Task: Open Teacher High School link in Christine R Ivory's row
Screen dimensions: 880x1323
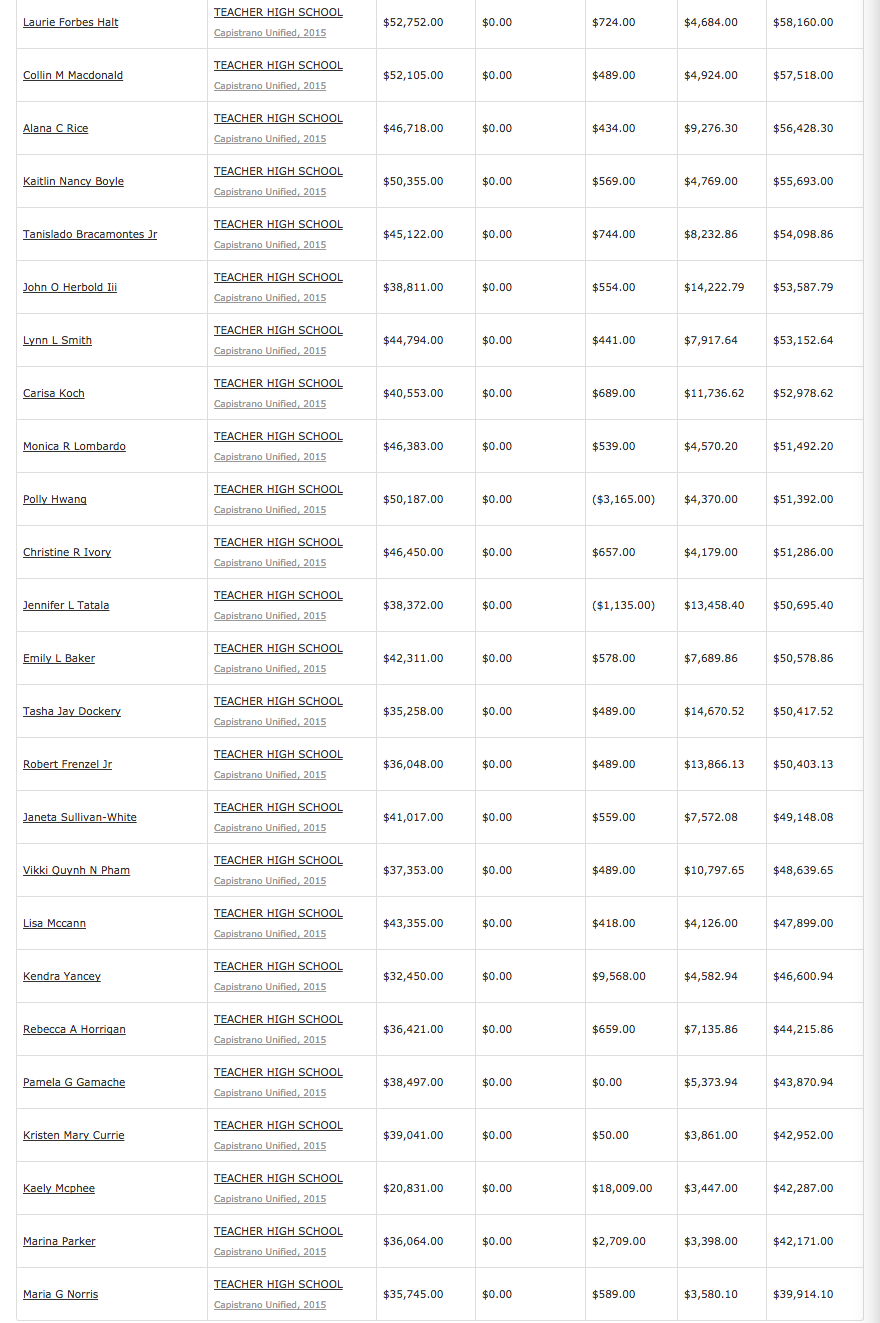Action: [x=278, y=542]
